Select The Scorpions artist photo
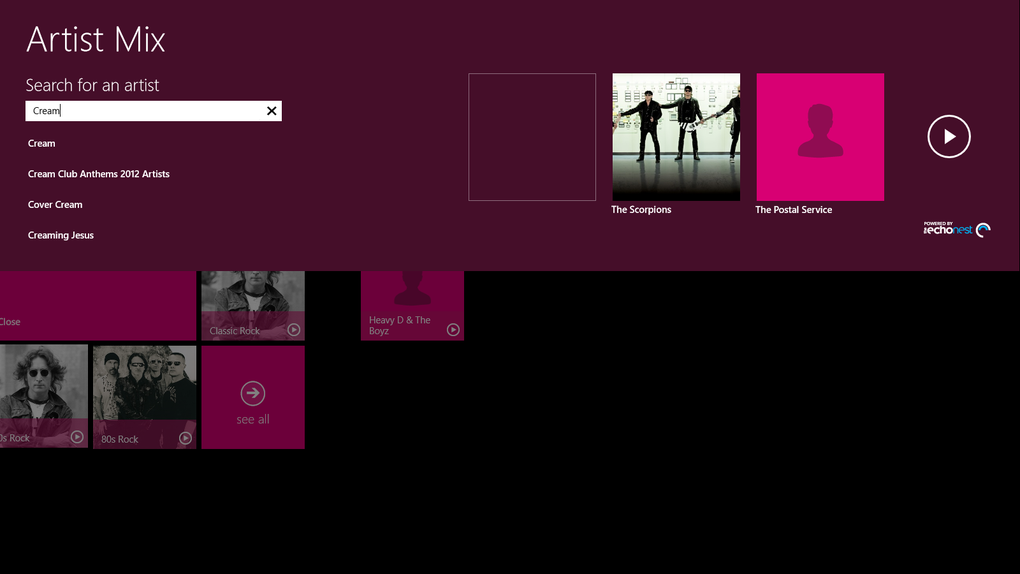This screenshot has height=574, width=1020. click(x=676, y=137)
